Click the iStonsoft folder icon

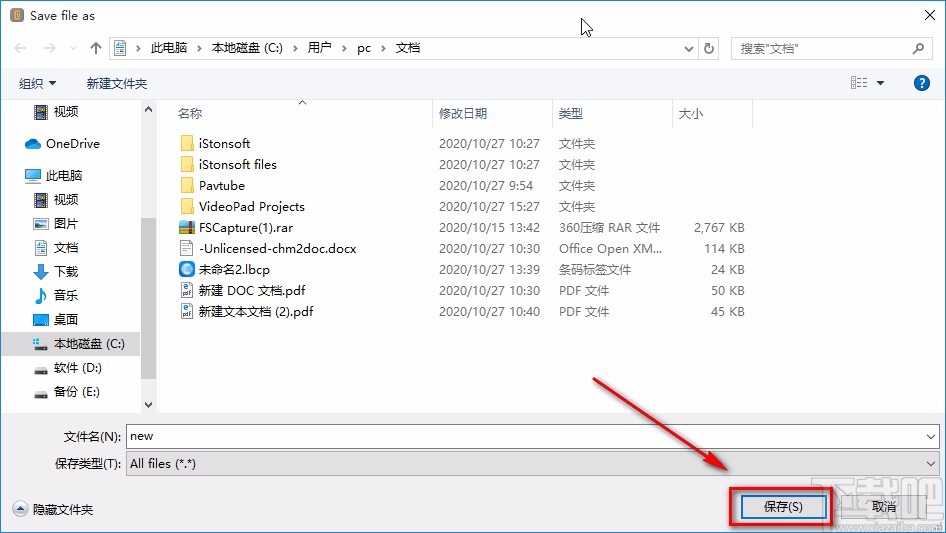click(187, 144)
